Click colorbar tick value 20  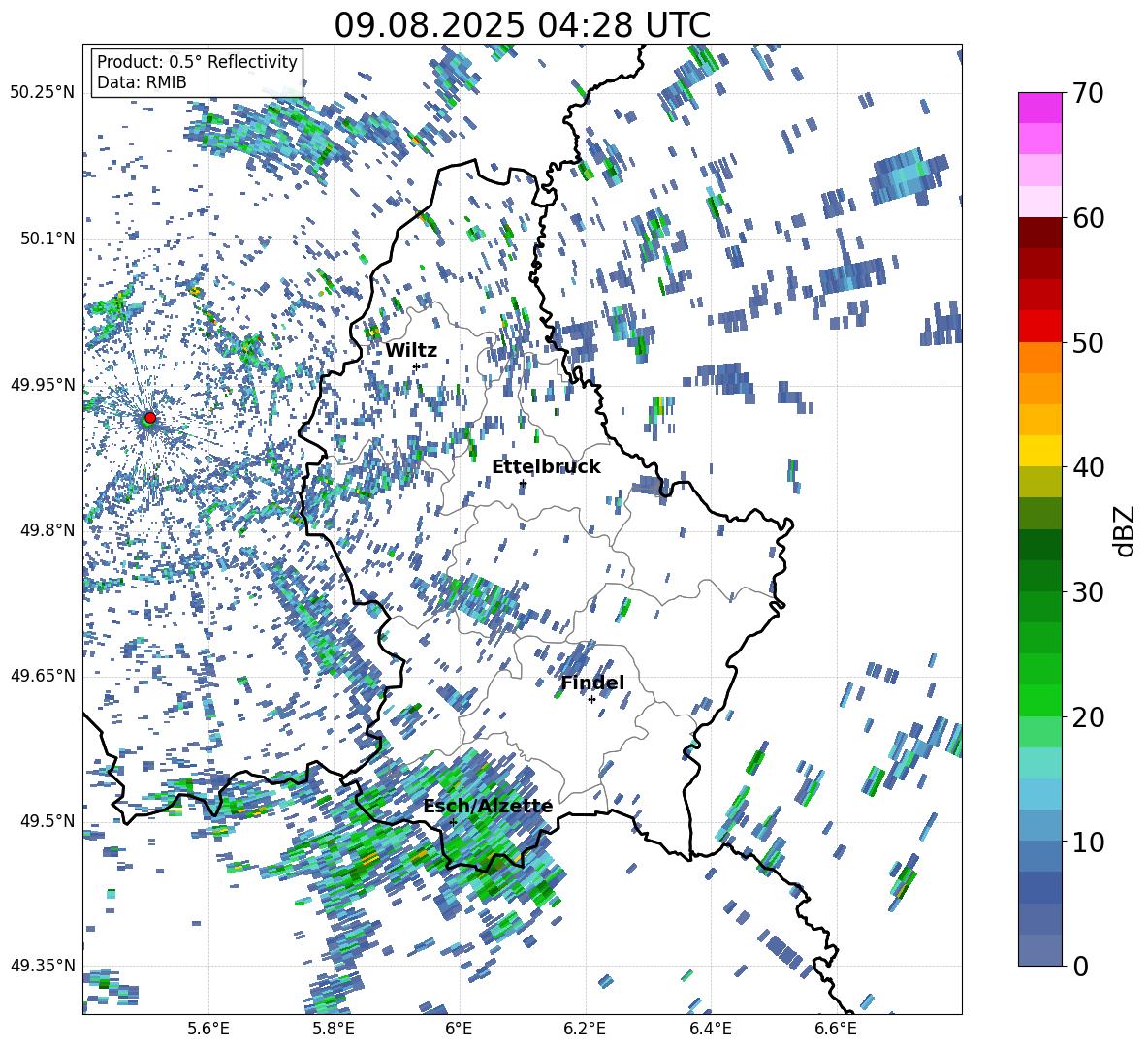[x=1088, y=716]
